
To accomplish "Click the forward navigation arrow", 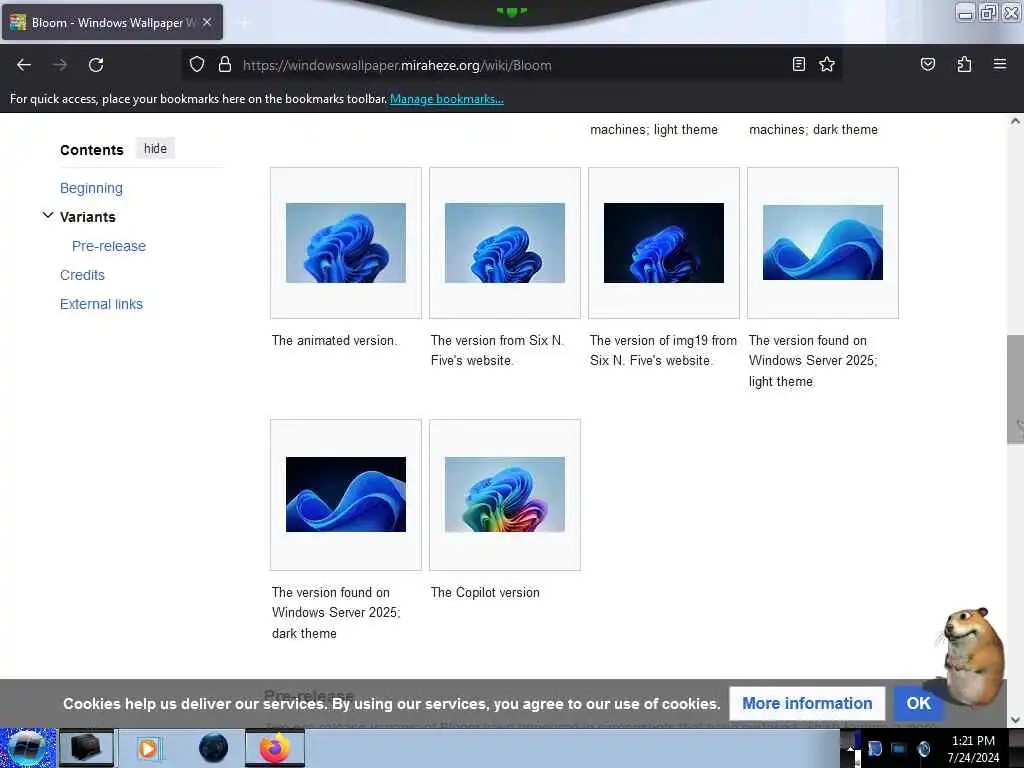I will tap(60, 65).
